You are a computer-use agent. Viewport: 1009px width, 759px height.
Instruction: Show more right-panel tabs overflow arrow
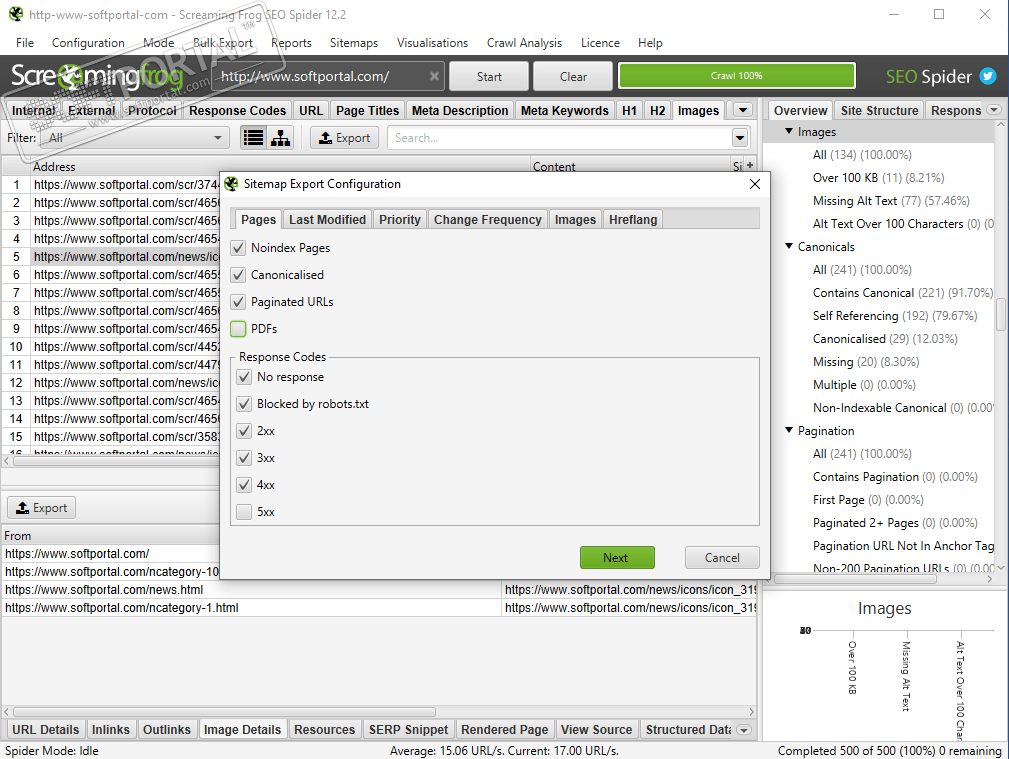point(994,109)
